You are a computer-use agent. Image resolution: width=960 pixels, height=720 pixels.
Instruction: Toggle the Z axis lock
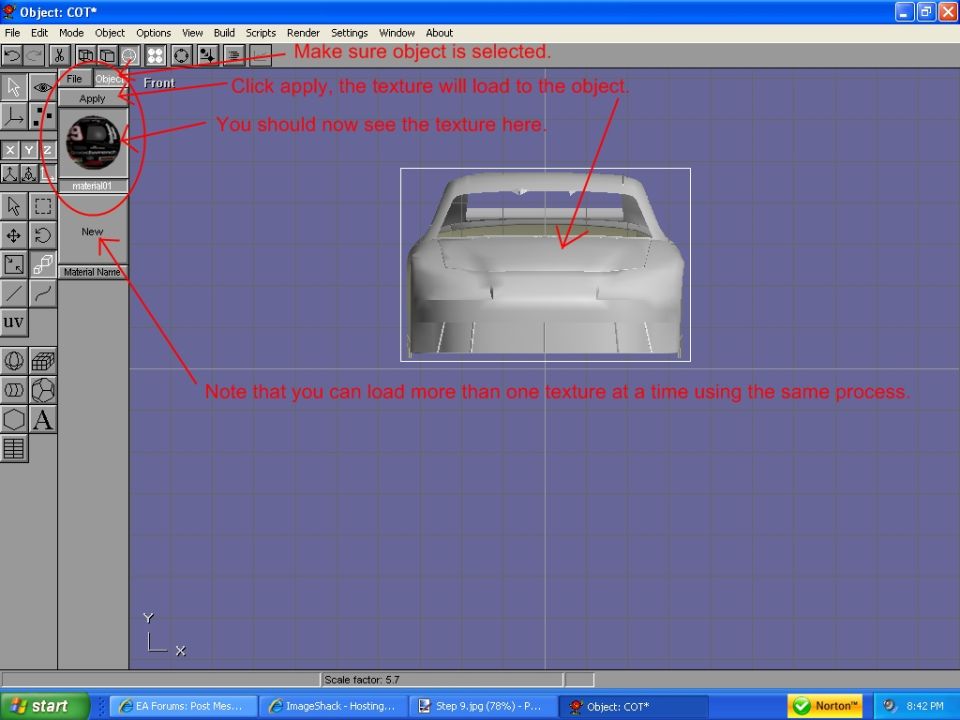47,150
